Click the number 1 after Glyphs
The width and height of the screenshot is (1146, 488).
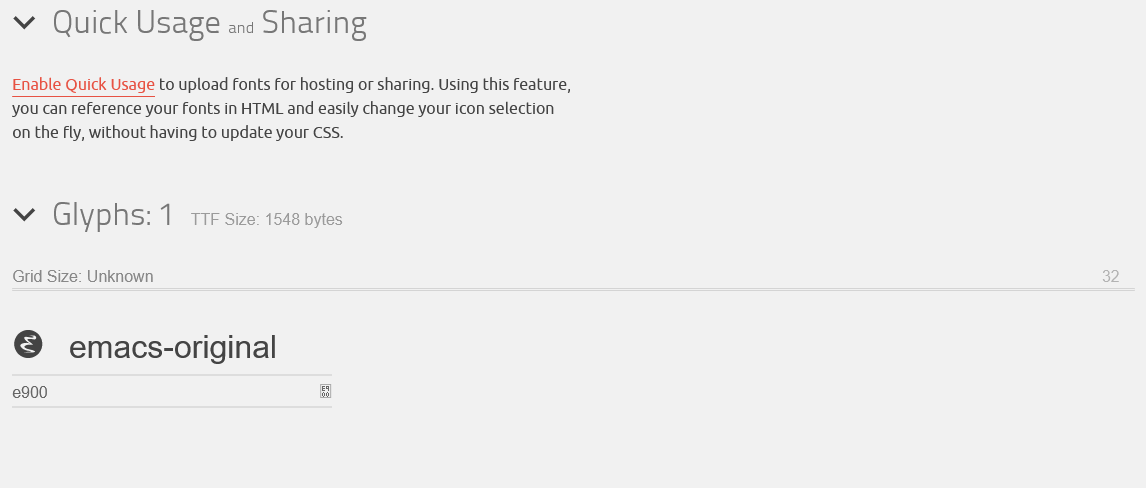click(x=167, y=215)
